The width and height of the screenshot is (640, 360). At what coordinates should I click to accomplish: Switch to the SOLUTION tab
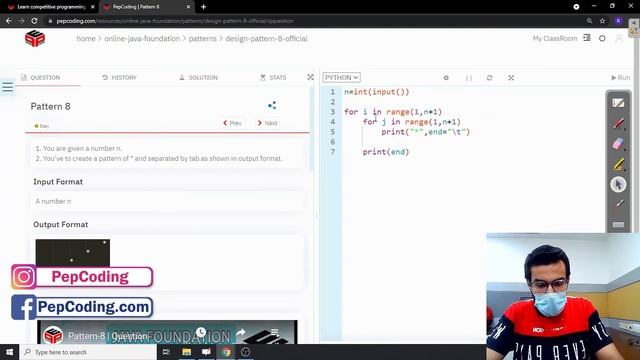coord(199,78)
